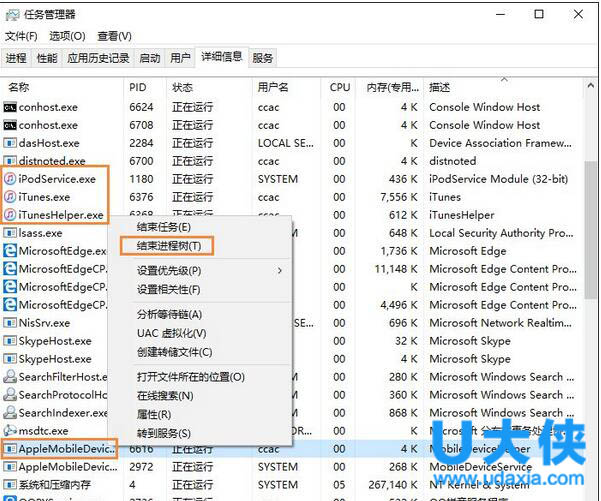The image size is (601, 501).
Task: Select the 267,140 K memory value
Action: click(x=393, y=485)
